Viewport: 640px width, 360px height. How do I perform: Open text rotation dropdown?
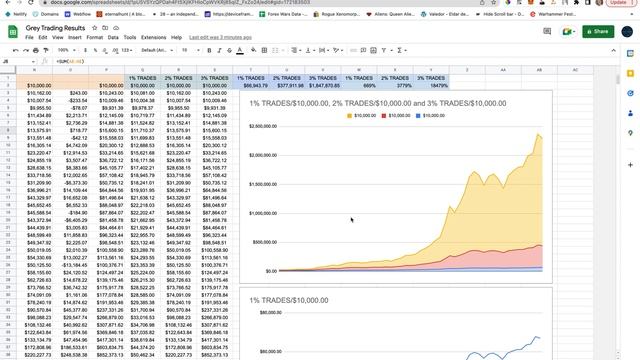click(x=338, y=50)
